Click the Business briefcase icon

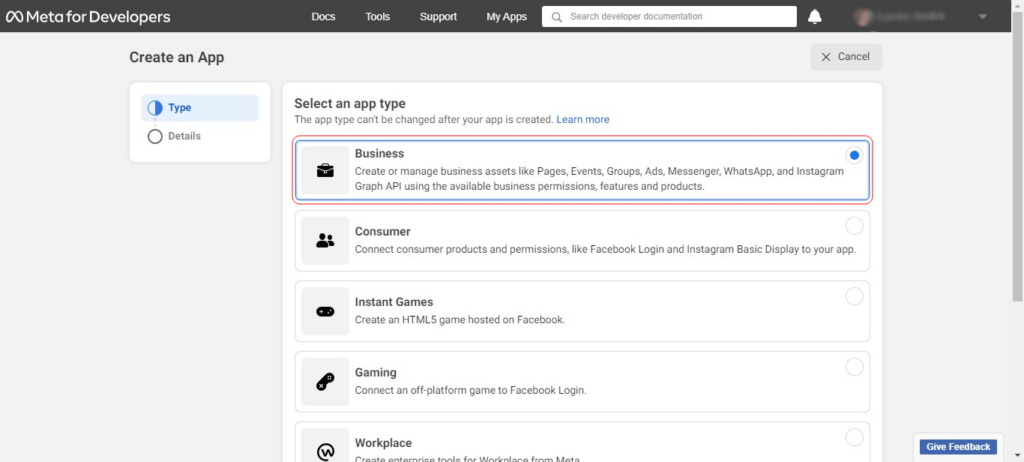coord(325,171)
